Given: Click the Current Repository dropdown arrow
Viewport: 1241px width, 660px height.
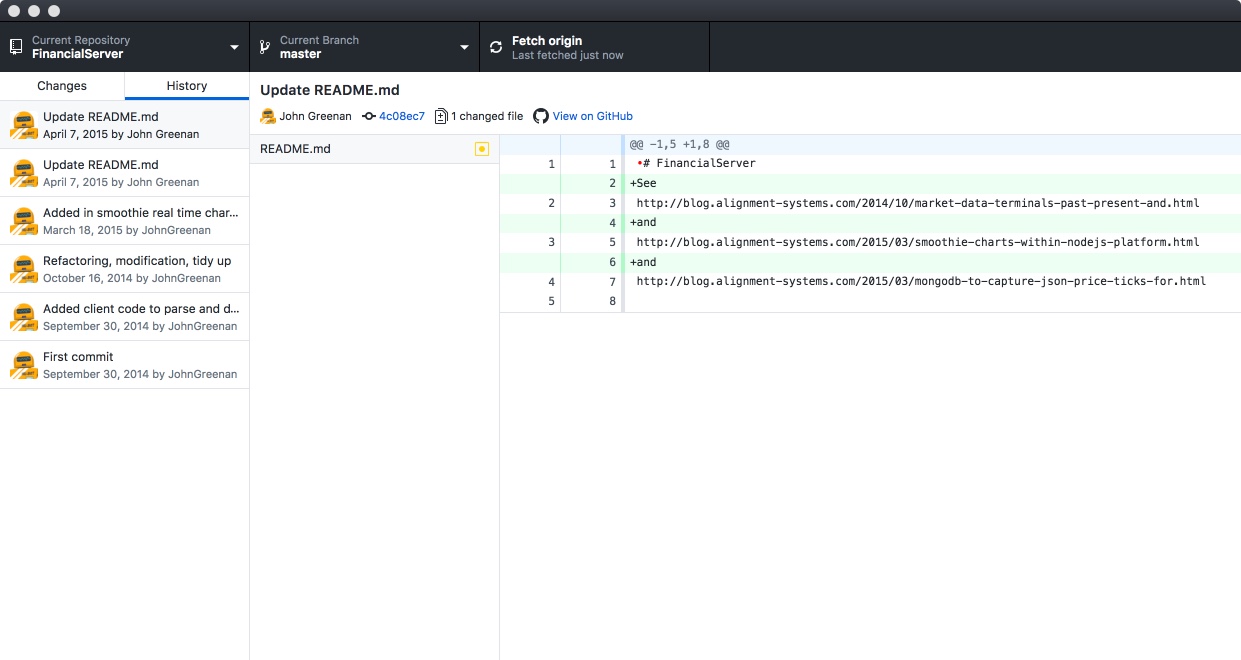Looking at the screenshot, I should coord(234,48).
